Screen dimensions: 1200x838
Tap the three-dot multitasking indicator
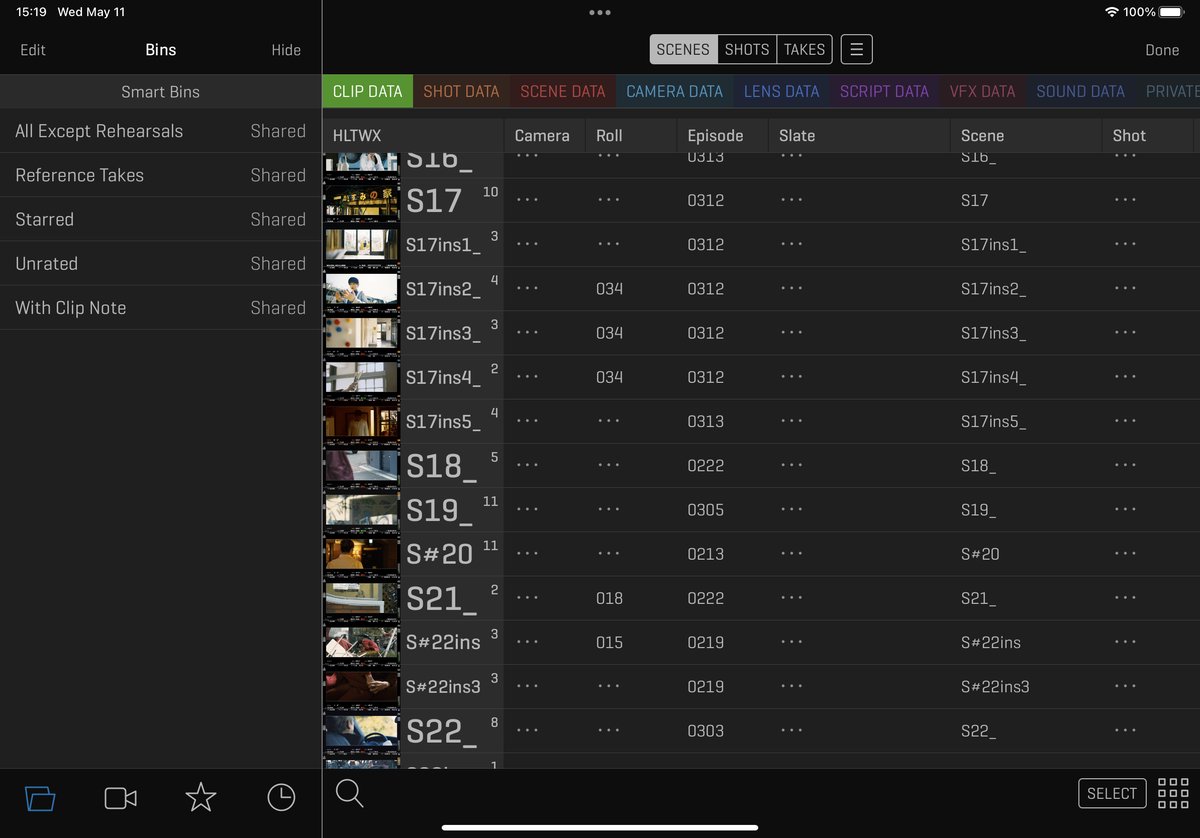pos(600,13)
